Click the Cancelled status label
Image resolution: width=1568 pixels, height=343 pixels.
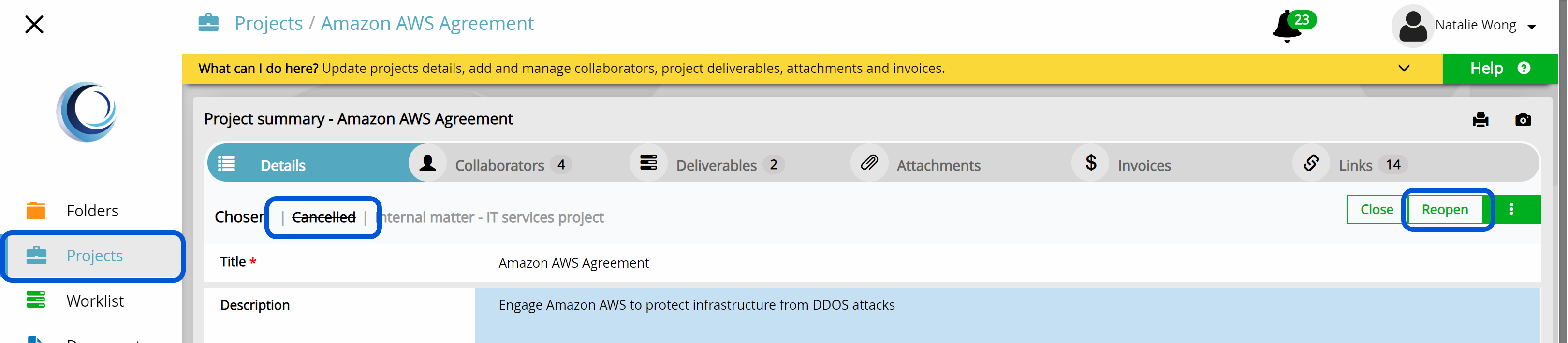point(324,217)
